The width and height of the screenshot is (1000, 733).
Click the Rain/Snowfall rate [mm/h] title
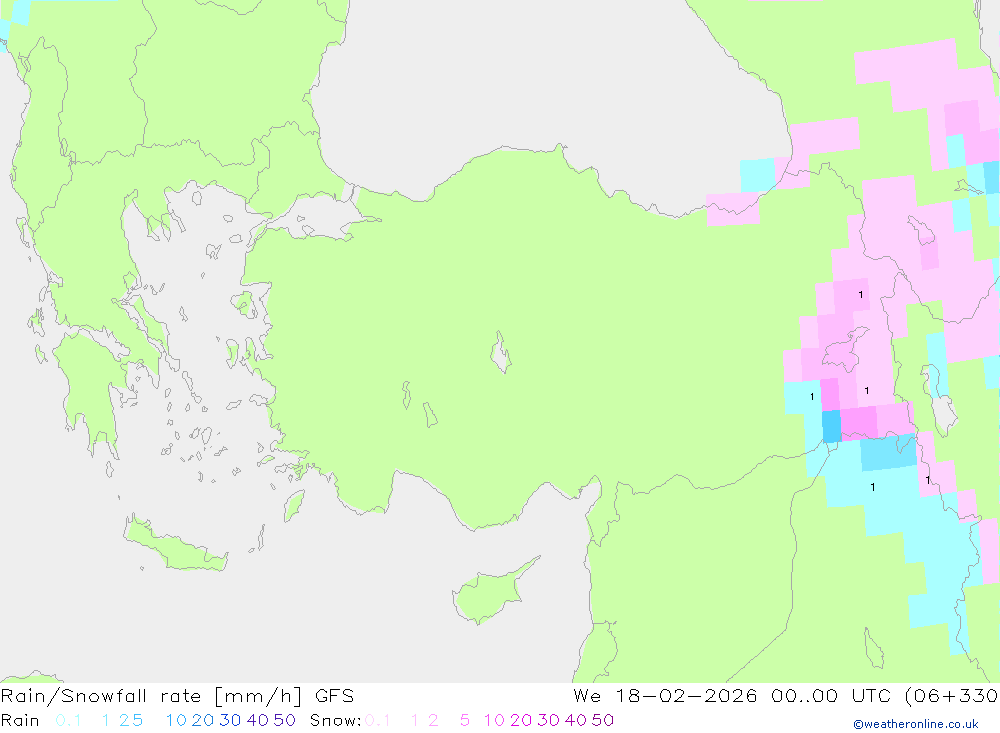[151, 695]
